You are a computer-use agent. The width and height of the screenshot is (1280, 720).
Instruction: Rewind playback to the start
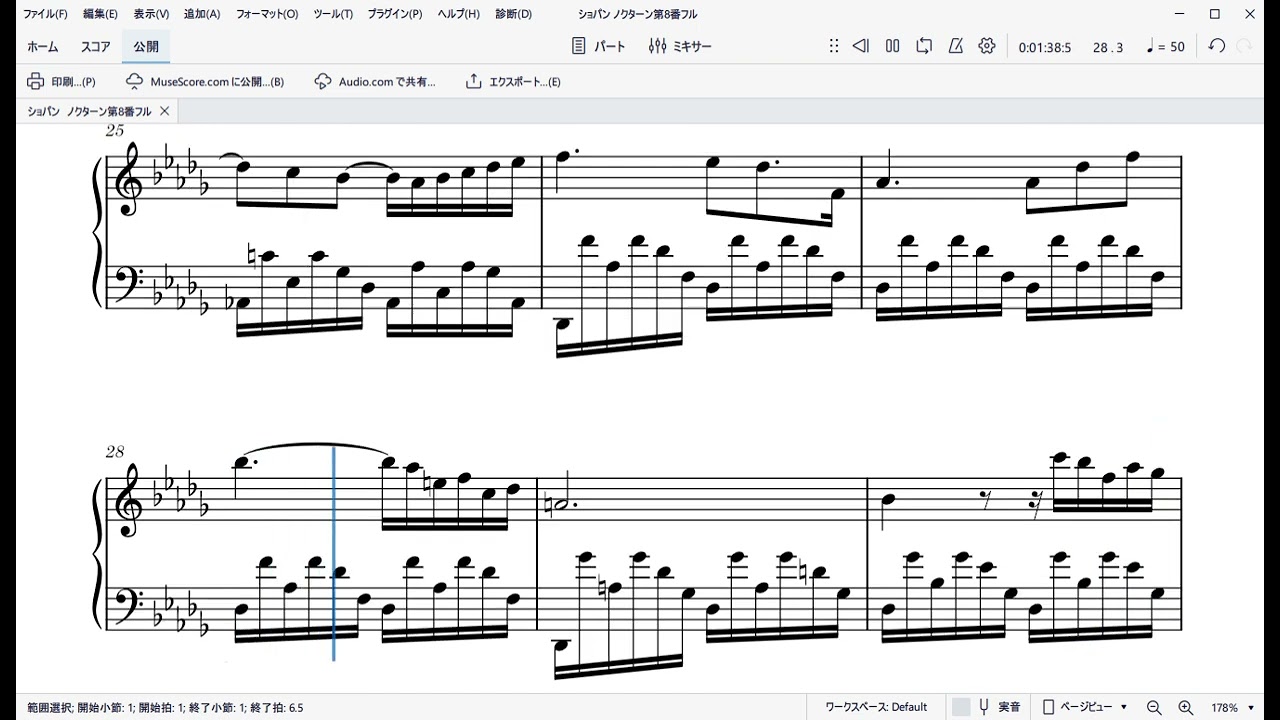pos(861,46)
